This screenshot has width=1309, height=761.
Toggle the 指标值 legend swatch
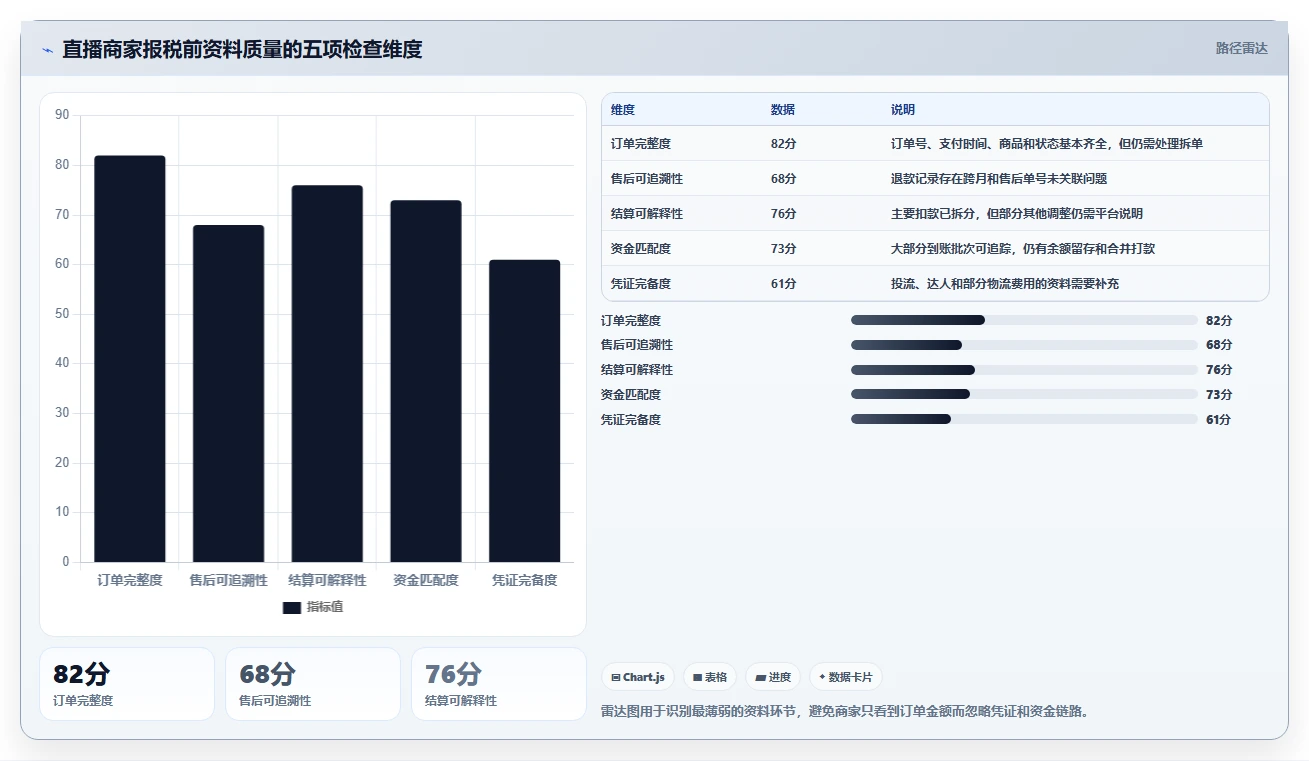pos(292,607)
